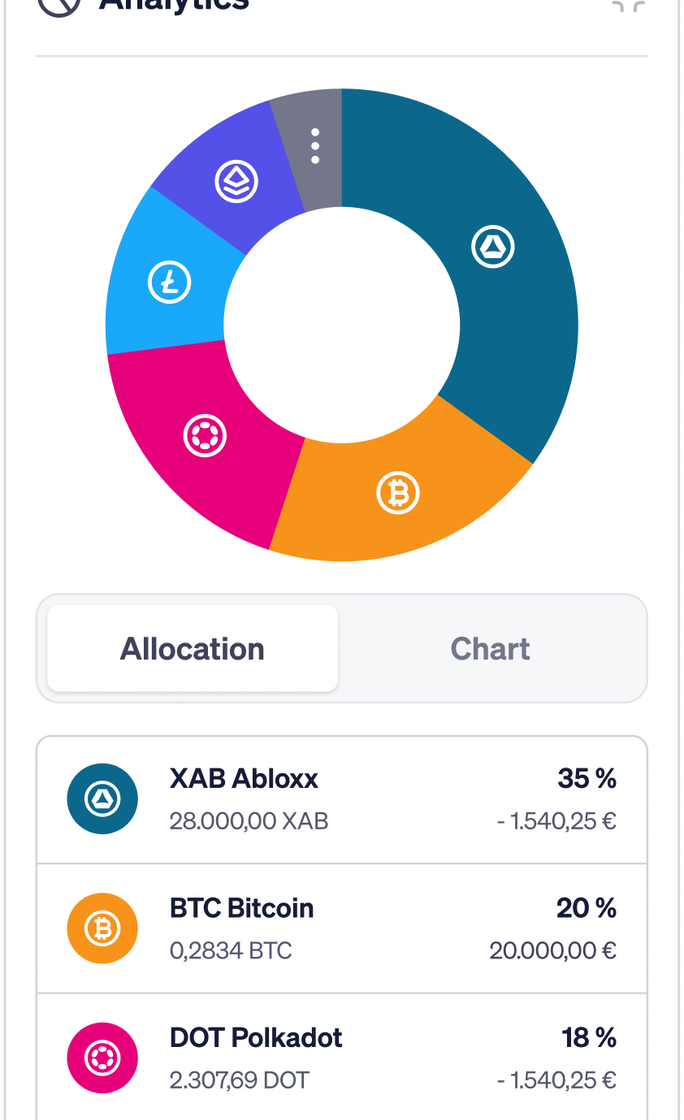Click the Bitcoin icon in the orange donut segment
This screenshot has width=684, height=1120.
coord(398,493)
